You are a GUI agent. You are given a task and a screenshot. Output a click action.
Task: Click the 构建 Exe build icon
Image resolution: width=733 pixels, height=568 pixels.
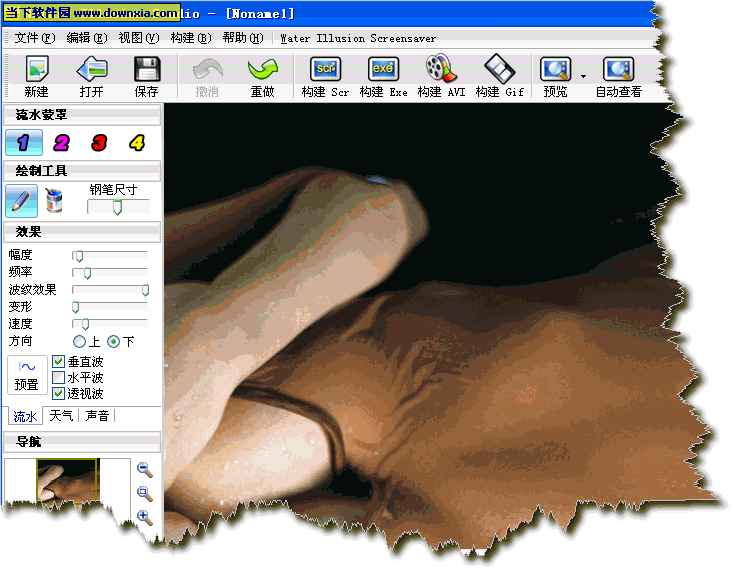384,70
